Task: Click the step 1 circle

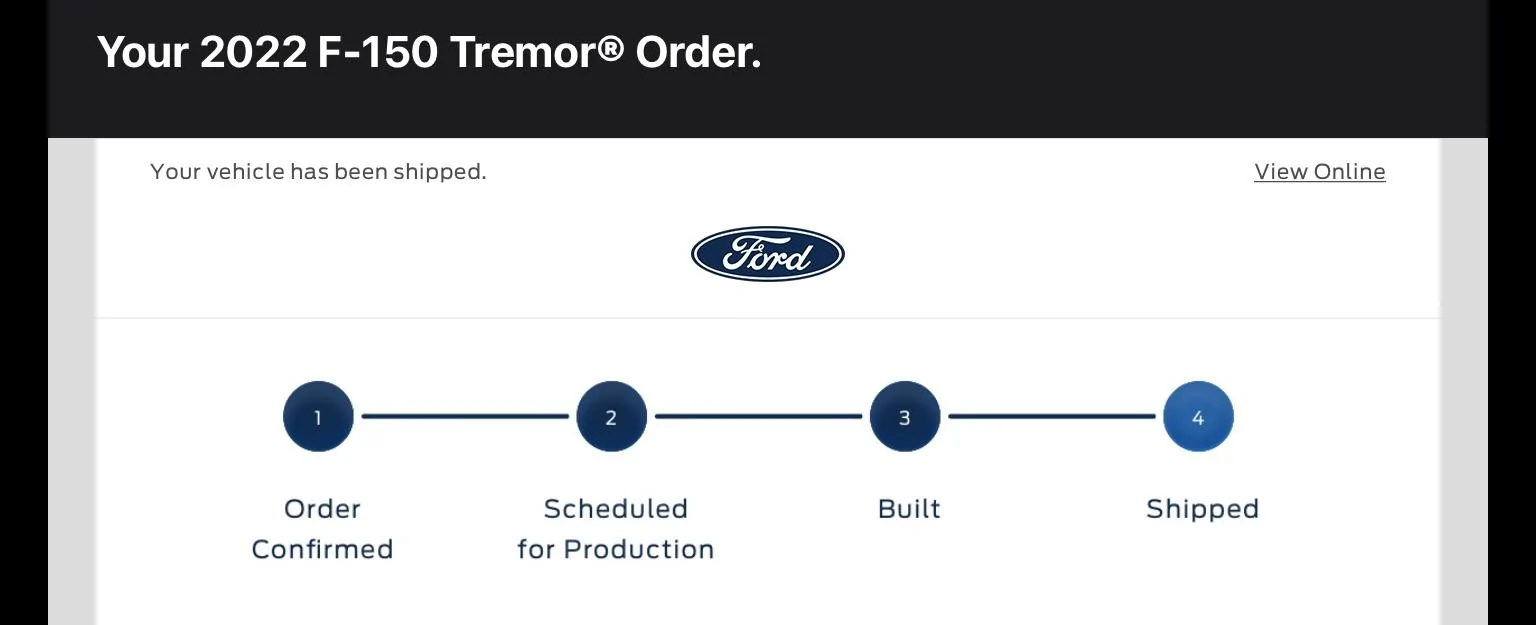Action: click(318, 416)
